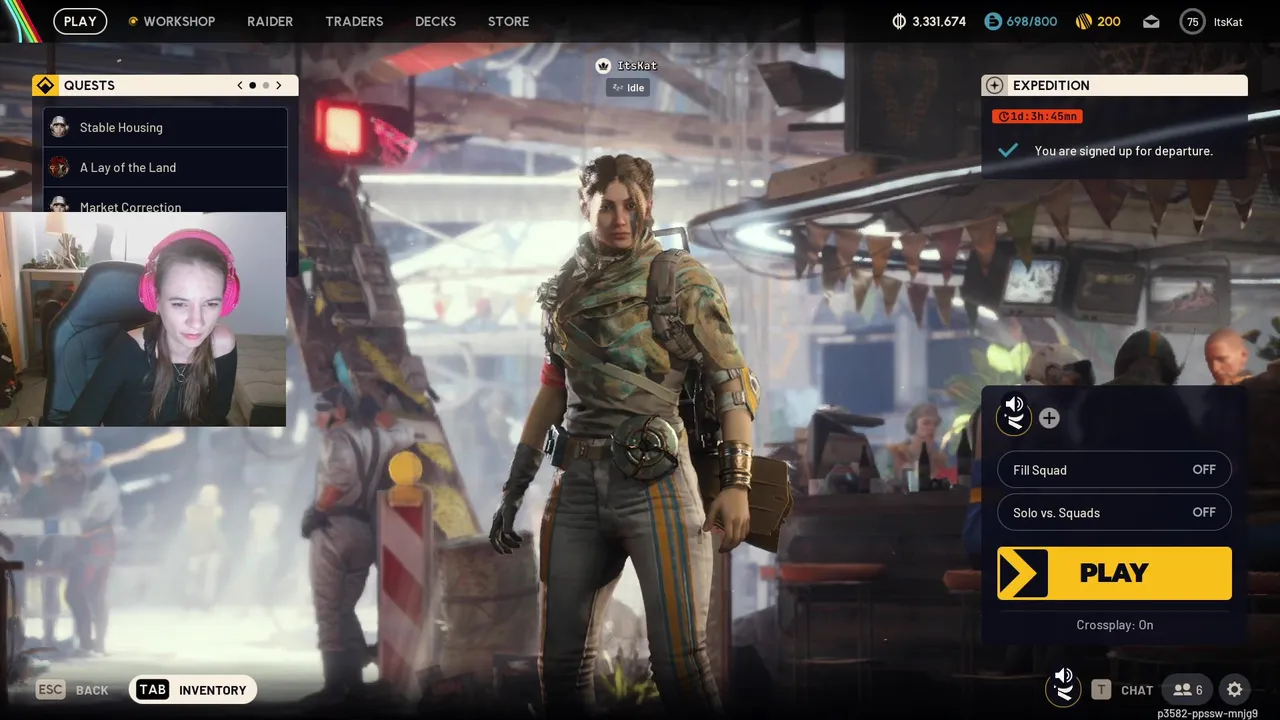1280x720 pixels.
Task: Click the Idle status badge
Action: click(628, 88)
